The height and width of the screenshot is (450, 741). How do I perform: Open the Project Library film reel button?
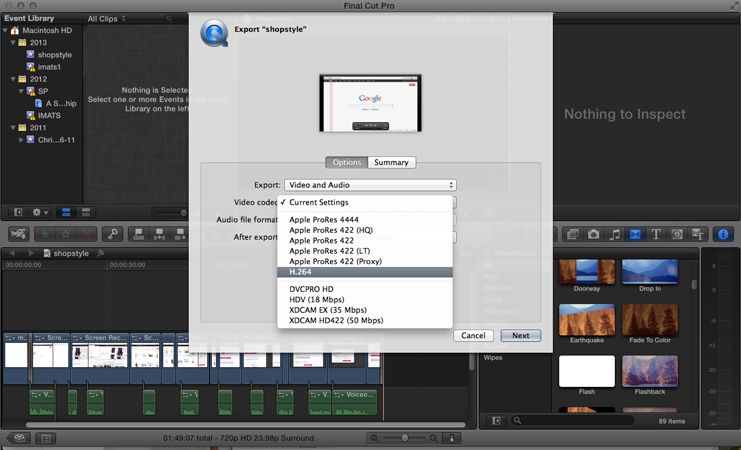click(x=19, y=438)
